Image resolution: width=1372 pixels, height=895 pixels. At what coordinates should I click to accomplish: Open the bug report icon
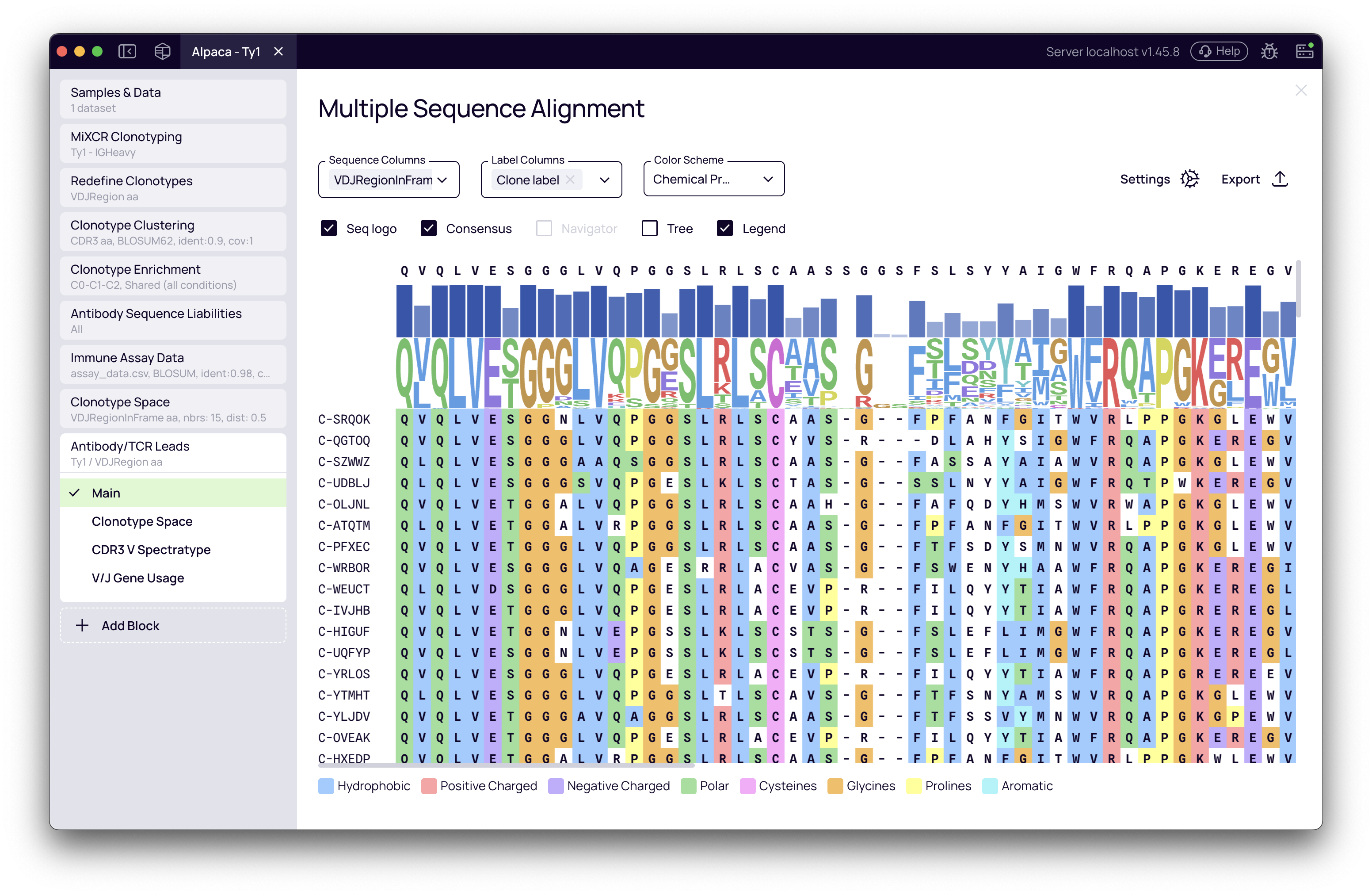tap(1269, 51)
